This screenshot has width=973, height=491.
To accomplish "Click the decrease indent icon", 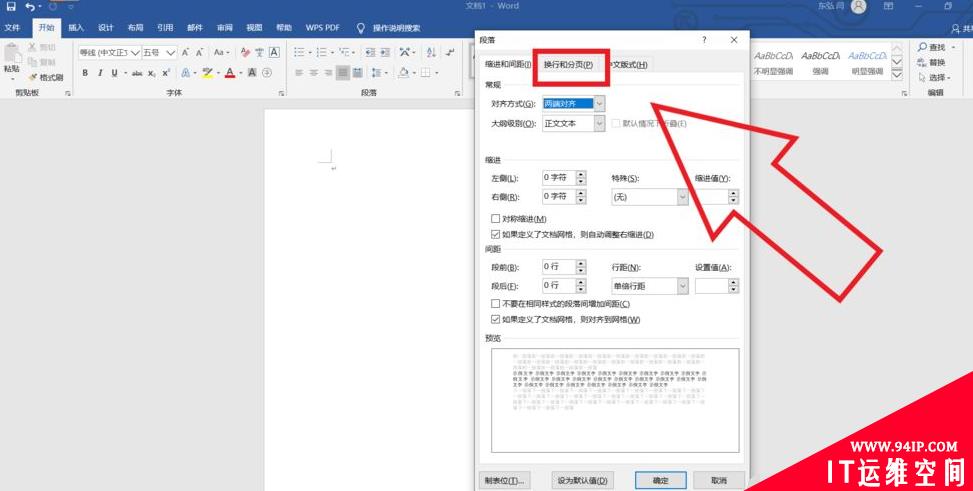I will tap(370, 53).
